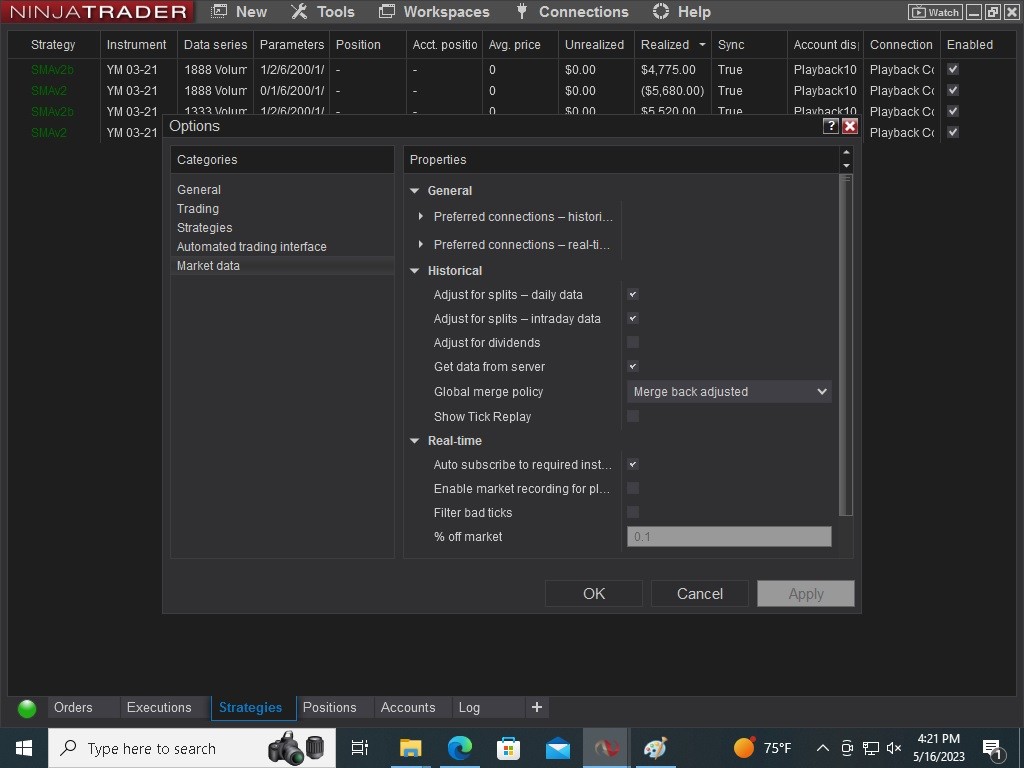Show hidden system tray icons
1024x768 pixels.
[x=823, y=748]
